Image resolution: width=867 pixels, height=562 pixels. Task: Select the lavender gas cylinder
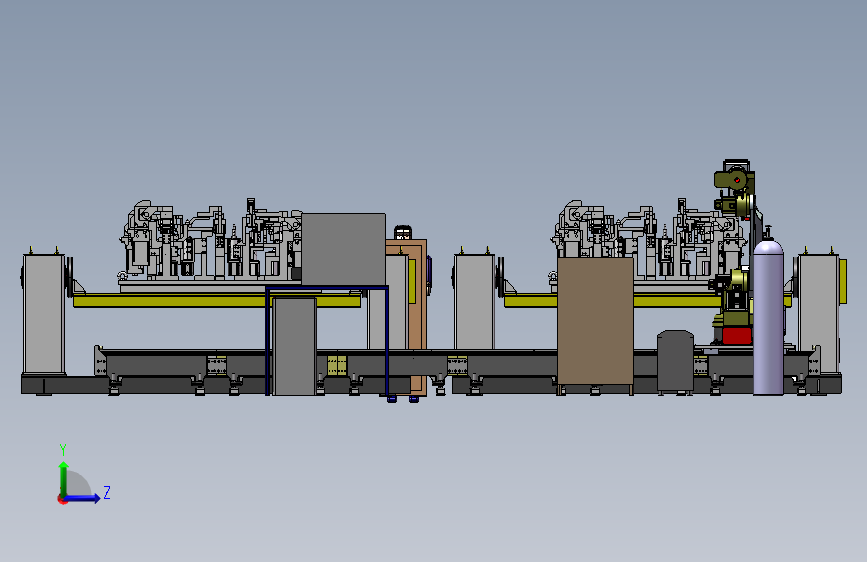(768, 316)
